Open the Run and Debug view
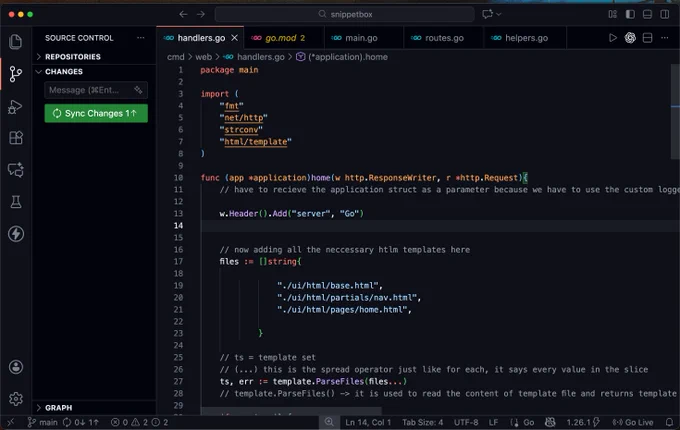The height and width of the screenshot is (430, 680). [x=16, y=107]
